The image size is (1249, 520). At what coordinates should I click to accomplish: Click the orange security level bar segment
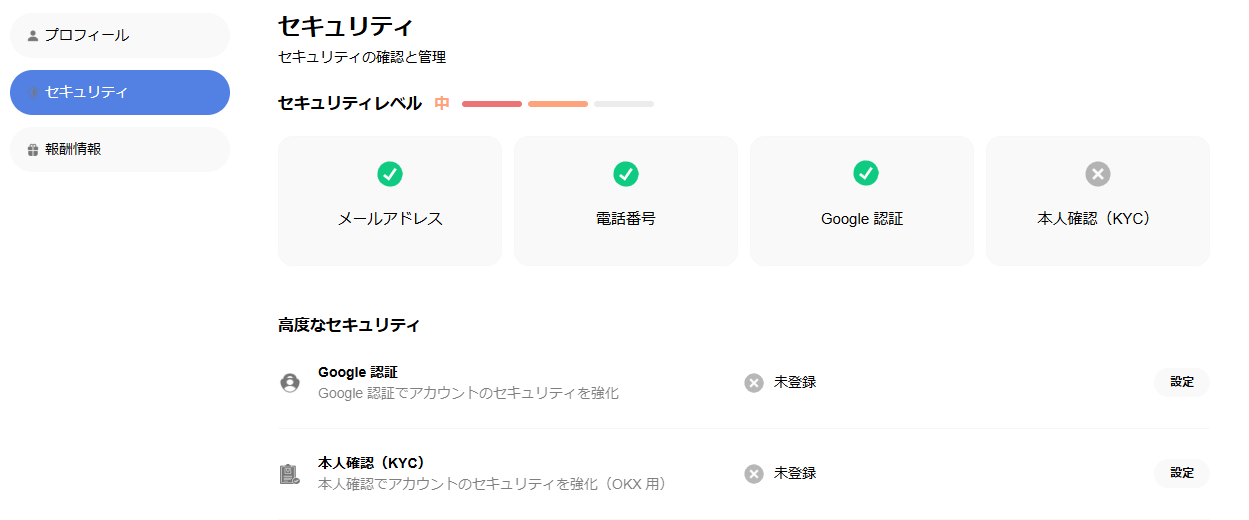tap(558, 104)
